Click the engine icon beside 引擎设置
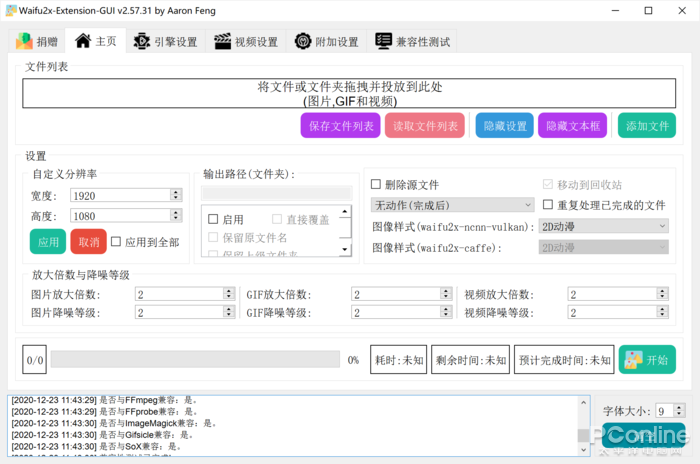This screenshot has height=464, width=700. click(x=141, y=41)
